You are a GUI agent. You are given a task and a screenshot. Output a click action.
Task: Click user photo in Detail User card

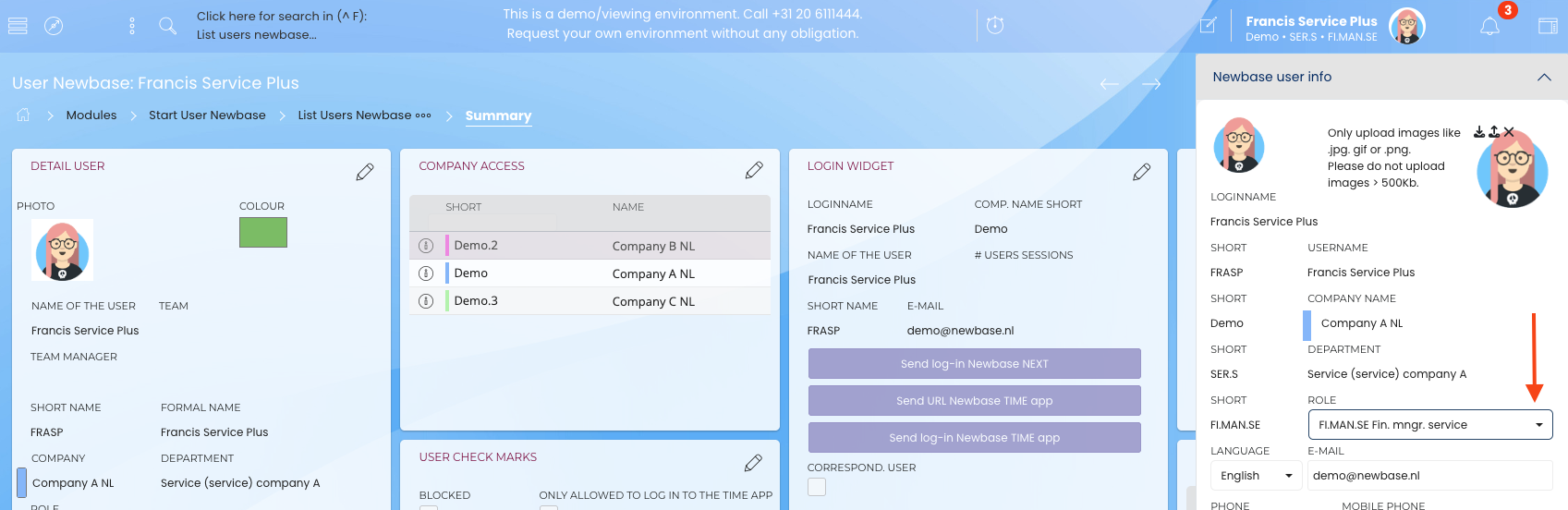(62, 250)
